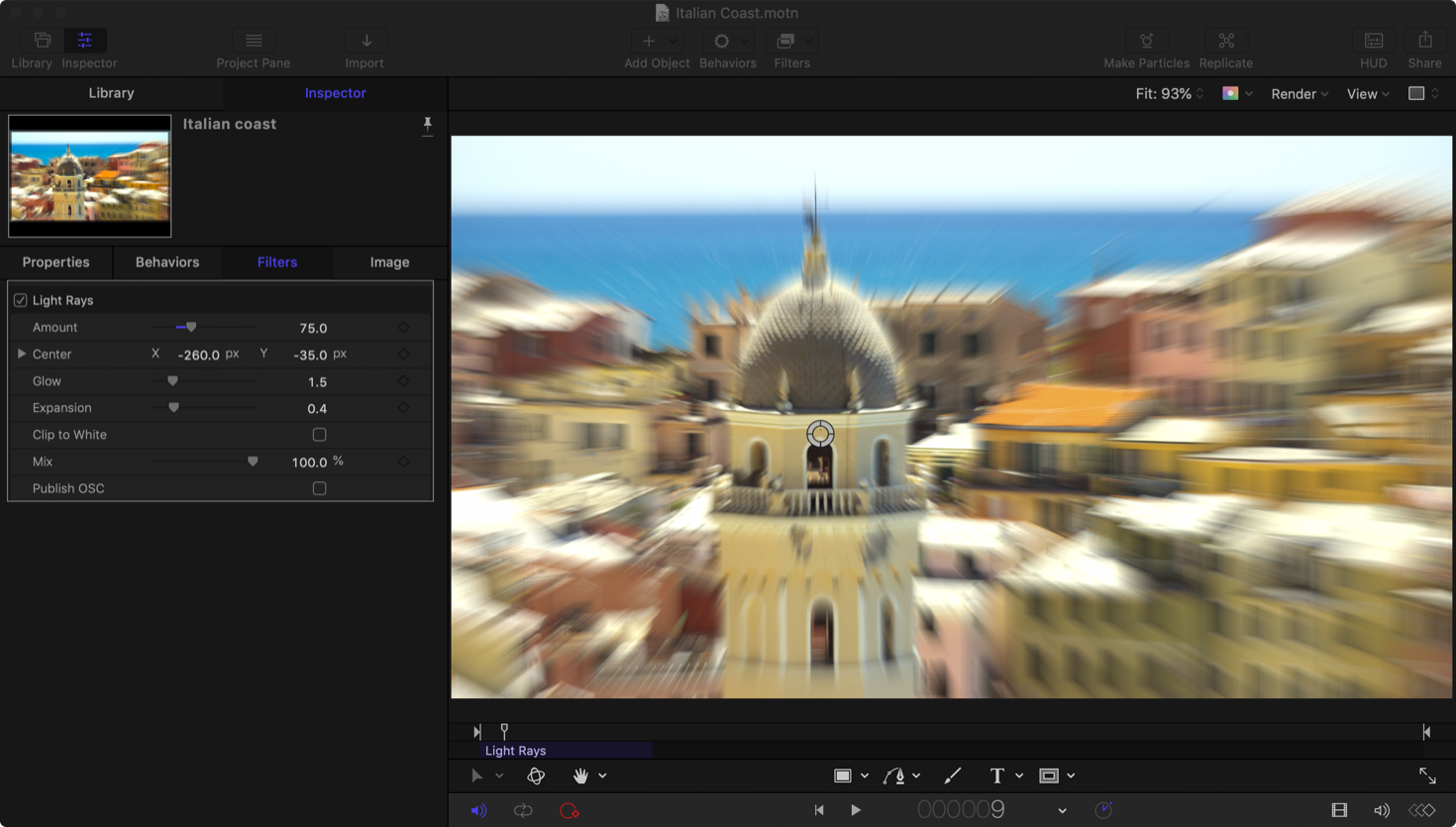Check the Publish OSC checkbox
The image size is (1456, 827).
tap(319, 488)
